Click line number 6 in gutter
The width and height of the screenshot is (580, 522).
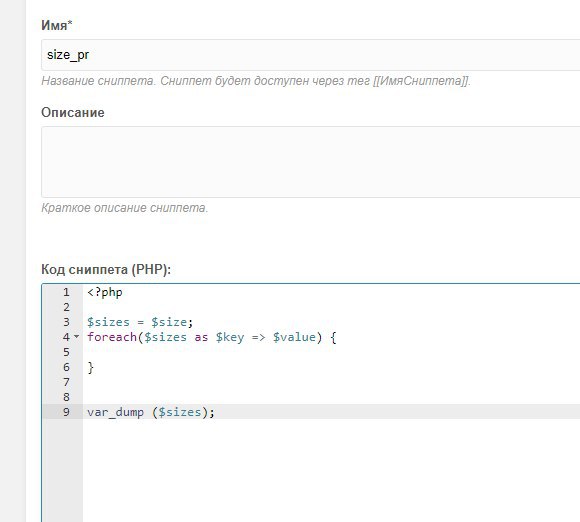click(66, 367)
